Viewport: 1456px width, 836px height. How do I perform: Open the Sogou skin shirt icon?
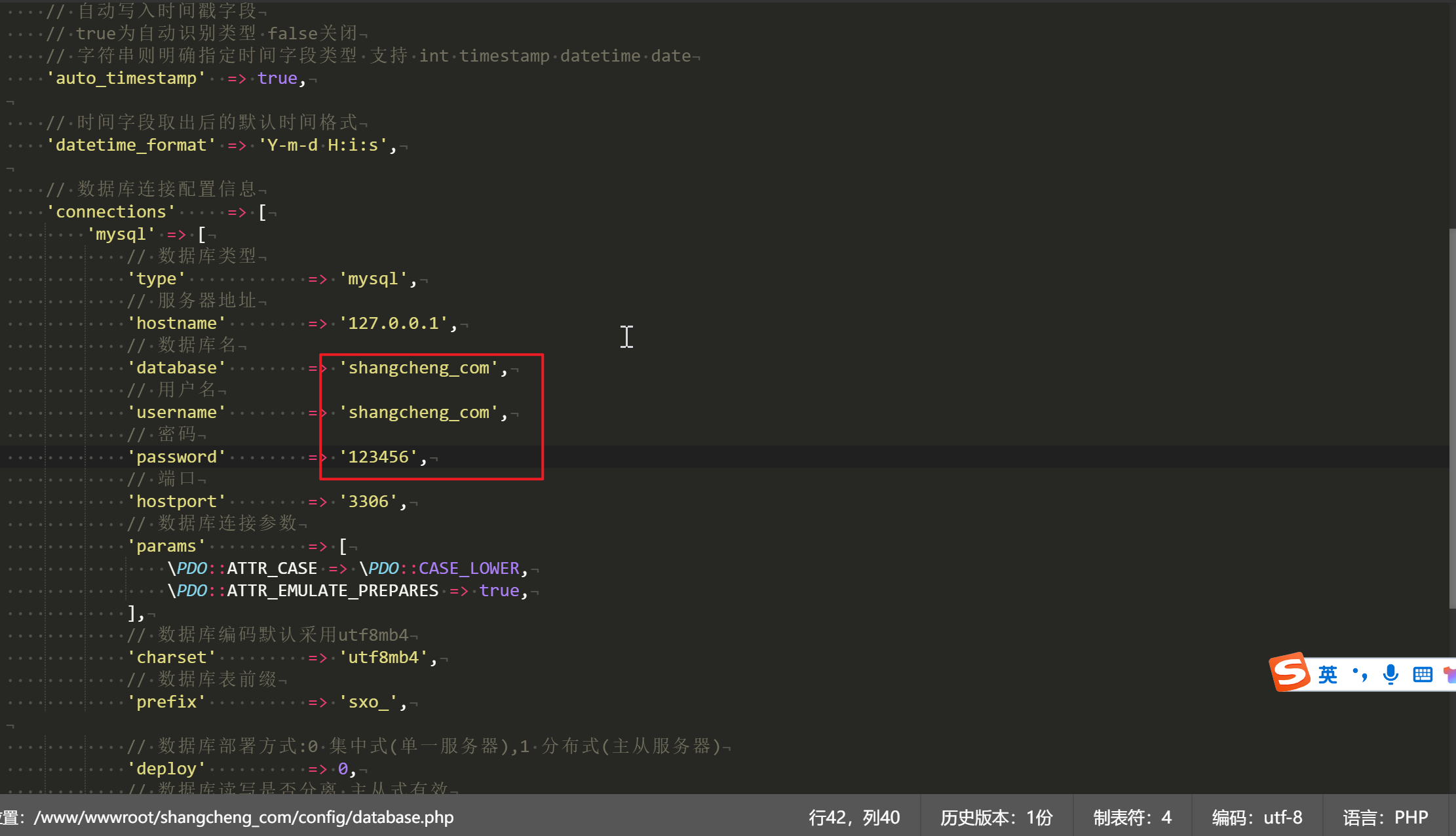pyautogui.click(x=1449, y=674)
